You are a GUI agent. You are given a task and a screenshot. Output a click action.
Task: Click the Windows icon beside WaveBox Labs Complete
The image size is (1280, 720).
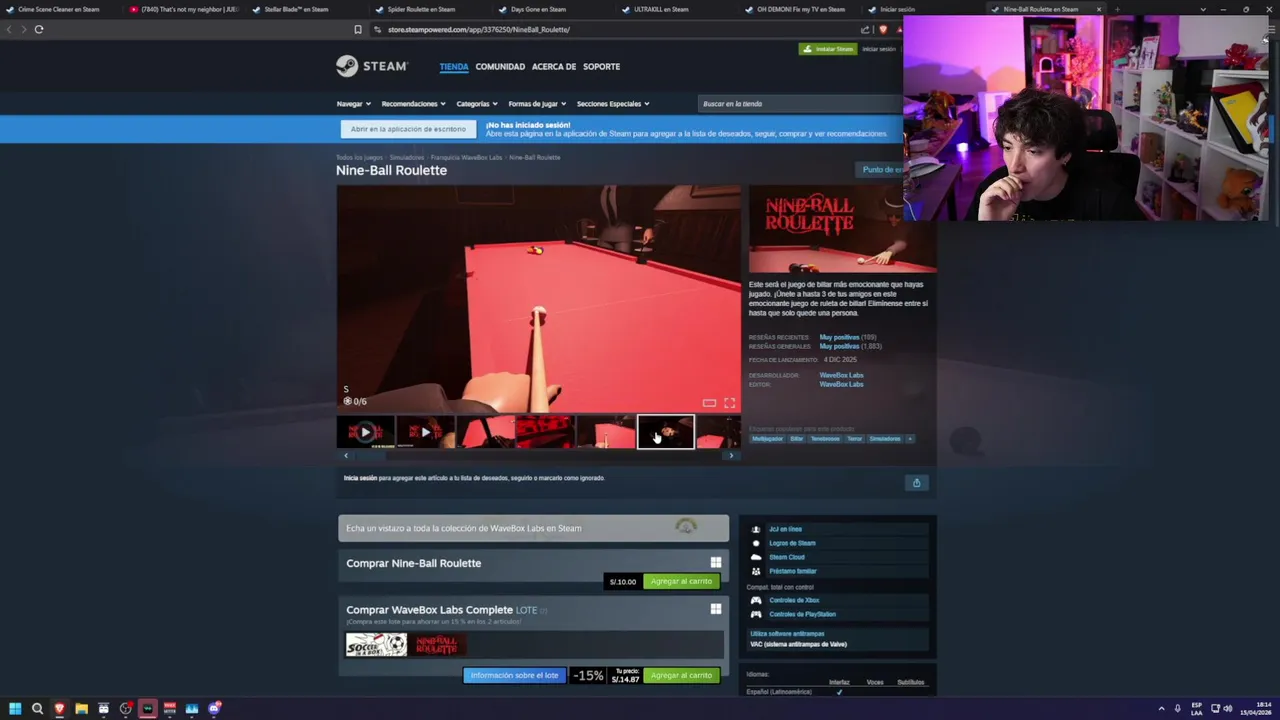click(x=715, y=609)
